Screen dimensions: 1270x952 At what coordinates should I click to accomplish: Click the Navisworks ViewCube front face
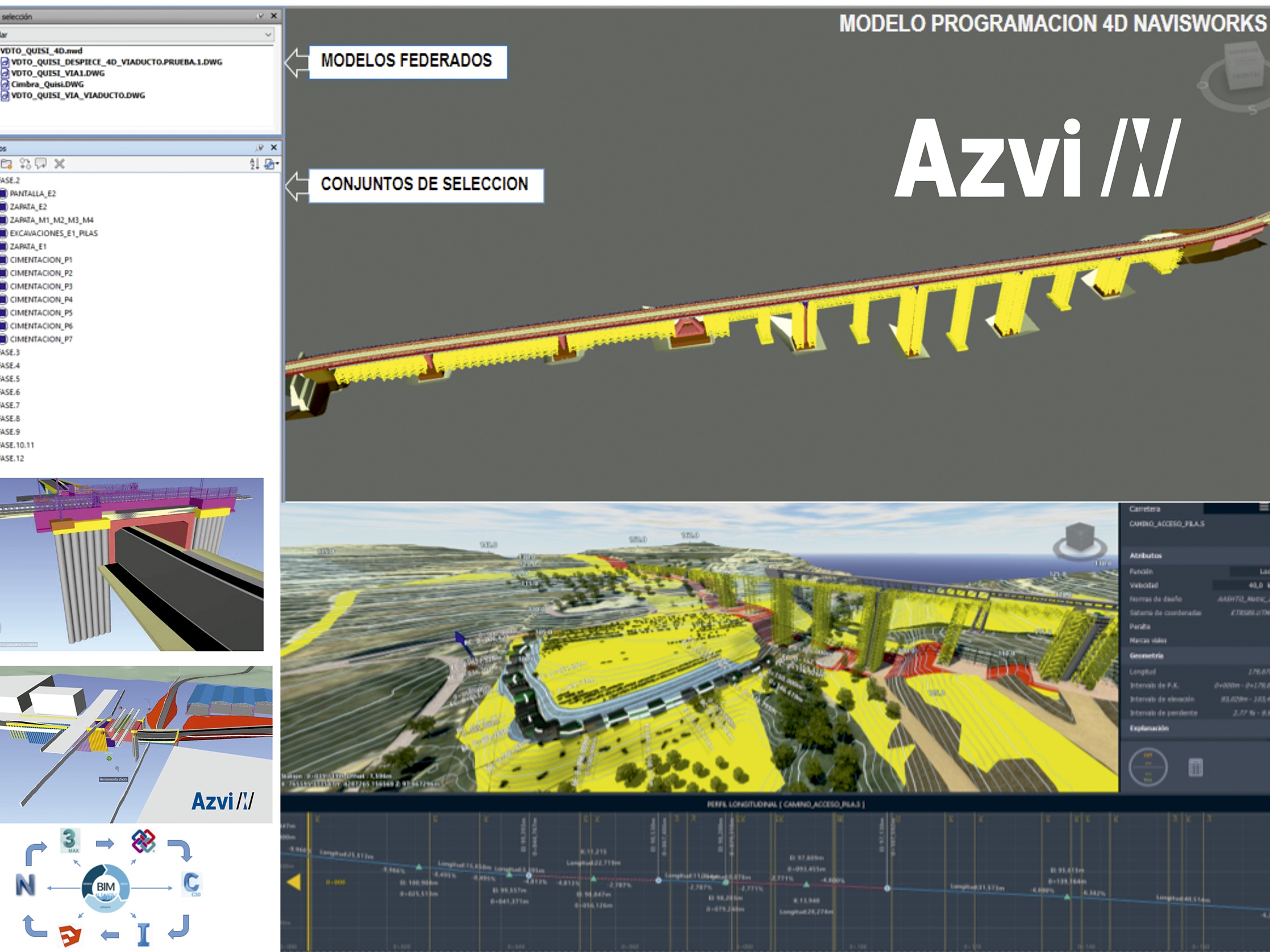tap(1245, 76)
